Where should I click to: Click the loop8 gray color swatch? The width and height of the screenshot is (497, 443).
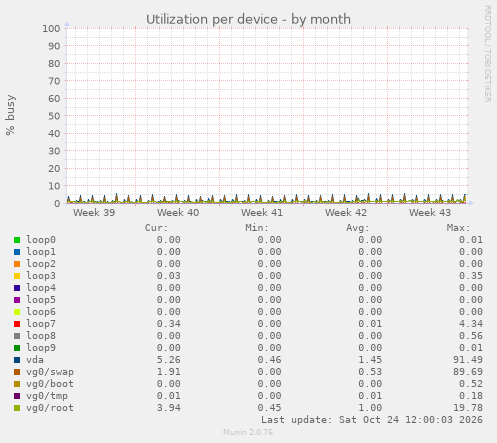coord(17,336)
